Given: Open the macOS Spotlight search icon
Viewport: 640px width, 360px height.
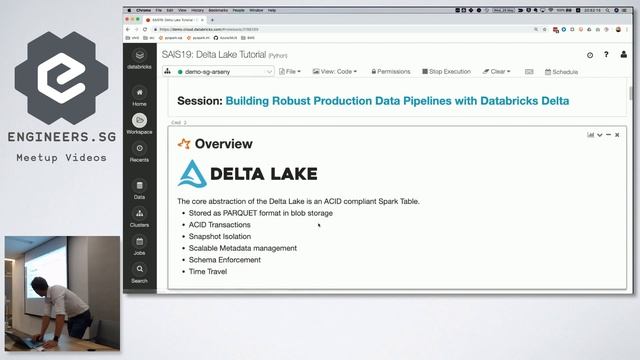Looking at the screenshot, I should pyautogui.click(x=608, y=10).
